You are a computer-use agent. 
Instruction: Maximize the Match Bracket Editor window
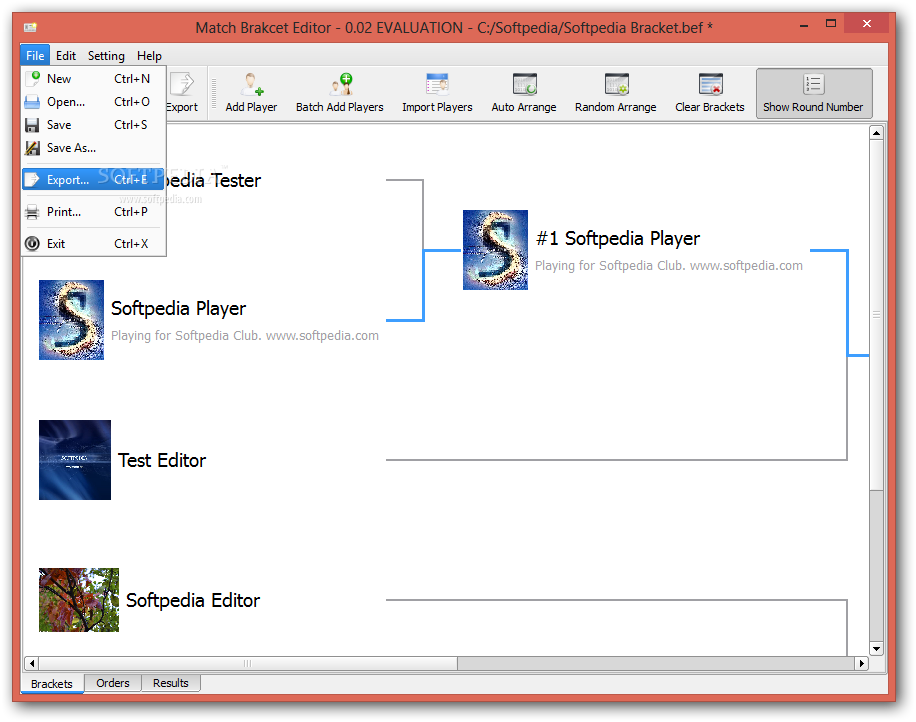[831, 24]
